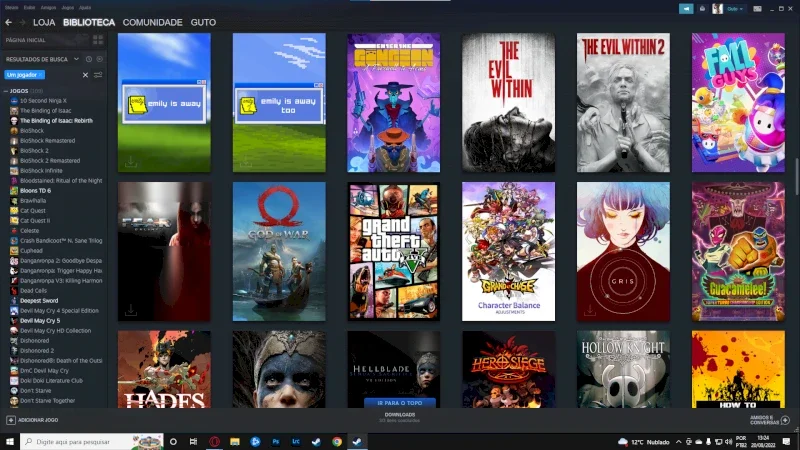This screenshot has width=800, height=450.
Task: Go to PÁGINA INICIAL library home
Action: (26, 40)
